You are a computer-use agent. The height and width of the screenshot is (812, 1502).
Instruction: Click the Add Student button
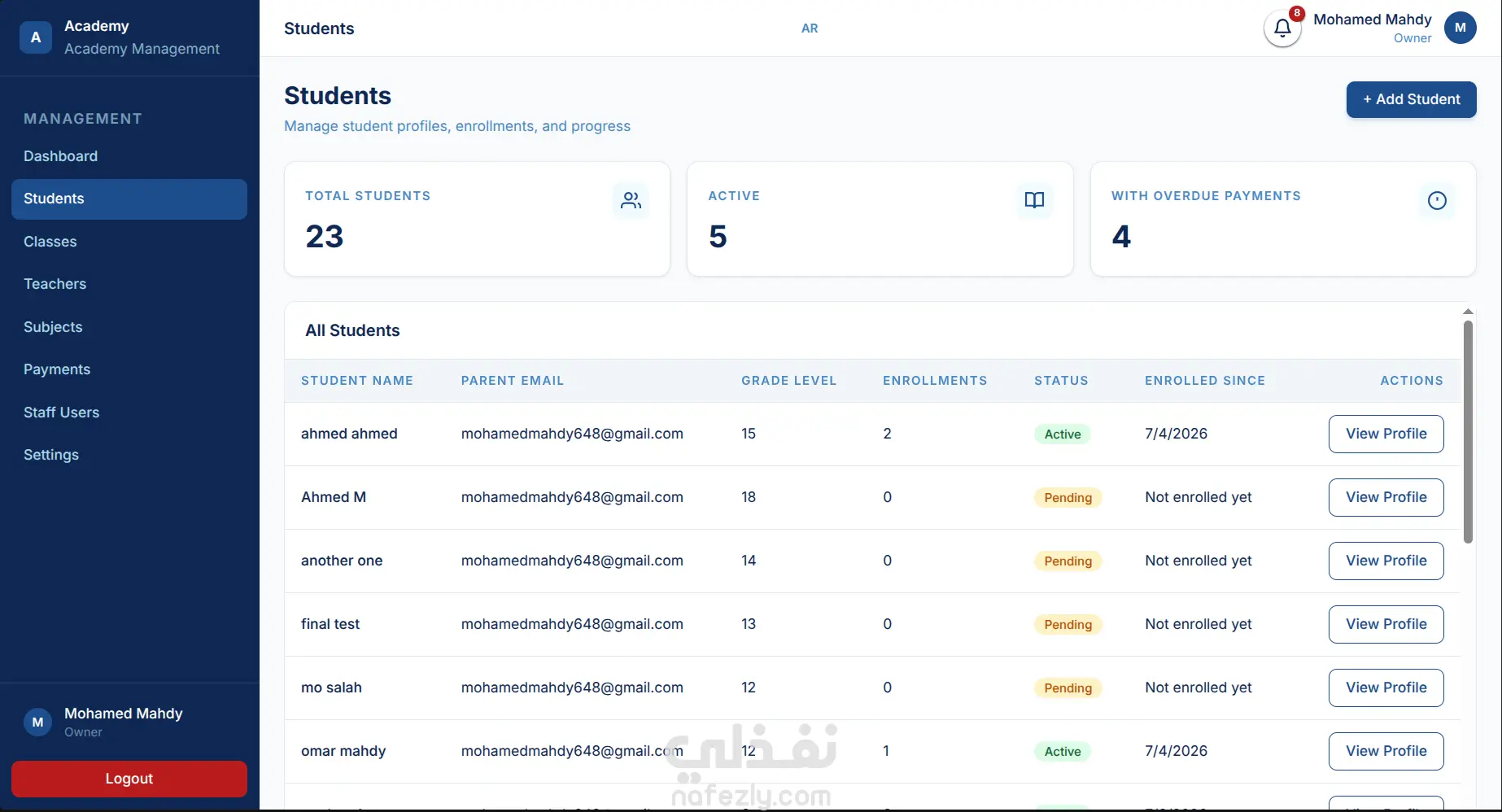[x=1411, y=99]
